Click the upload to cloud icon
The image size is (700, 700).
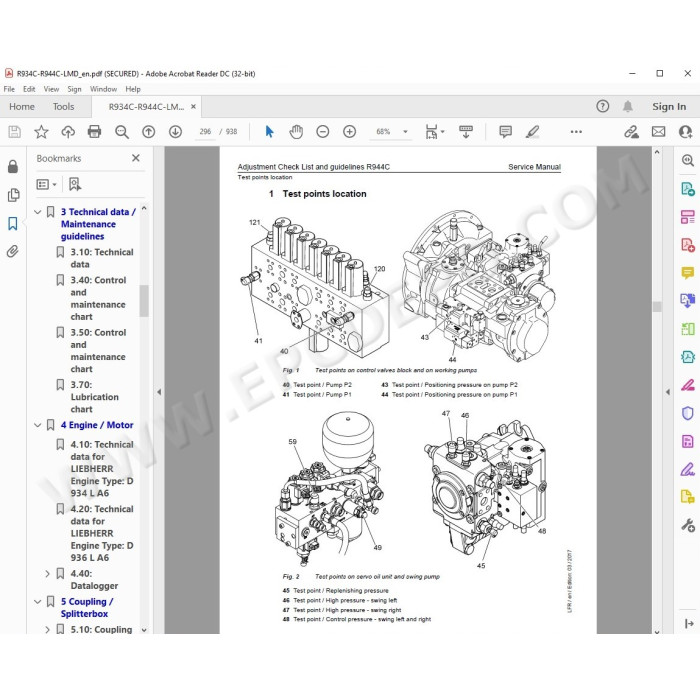[x=68, y=132]
